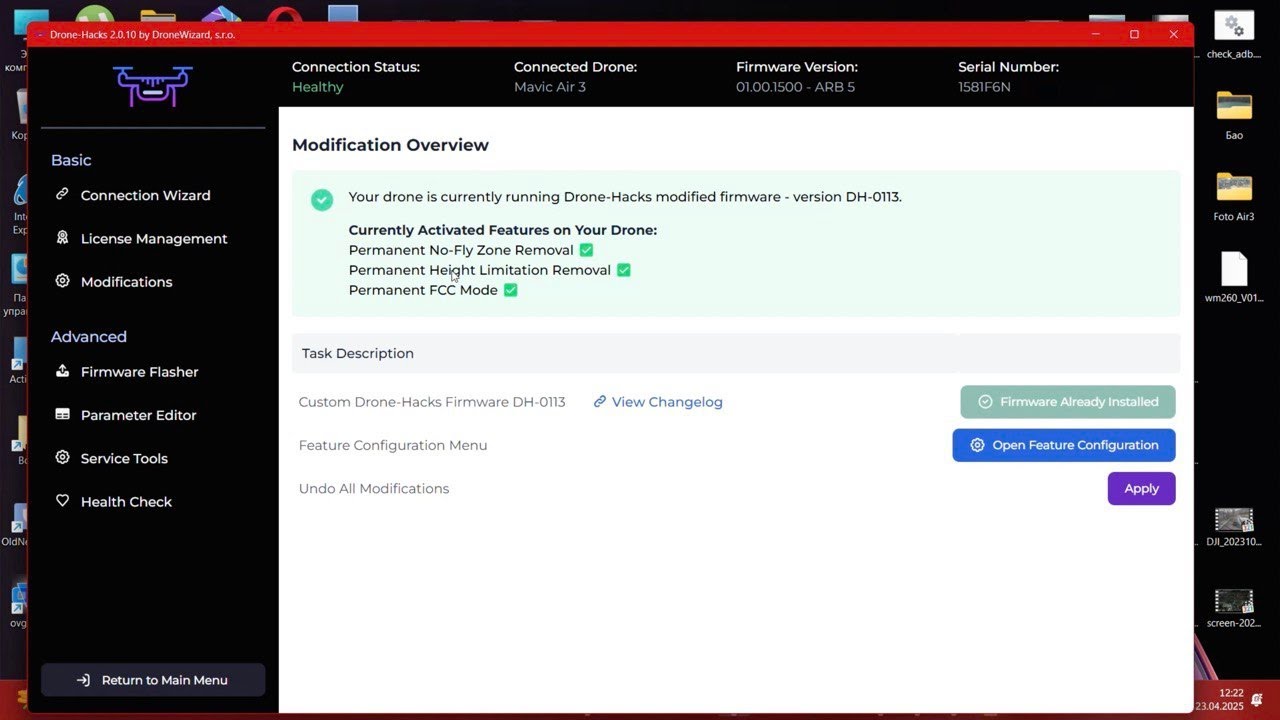Screen dimensions: 1280x720
Task: Select the wm260_V01 desktop file
Action: [1234, 277]
